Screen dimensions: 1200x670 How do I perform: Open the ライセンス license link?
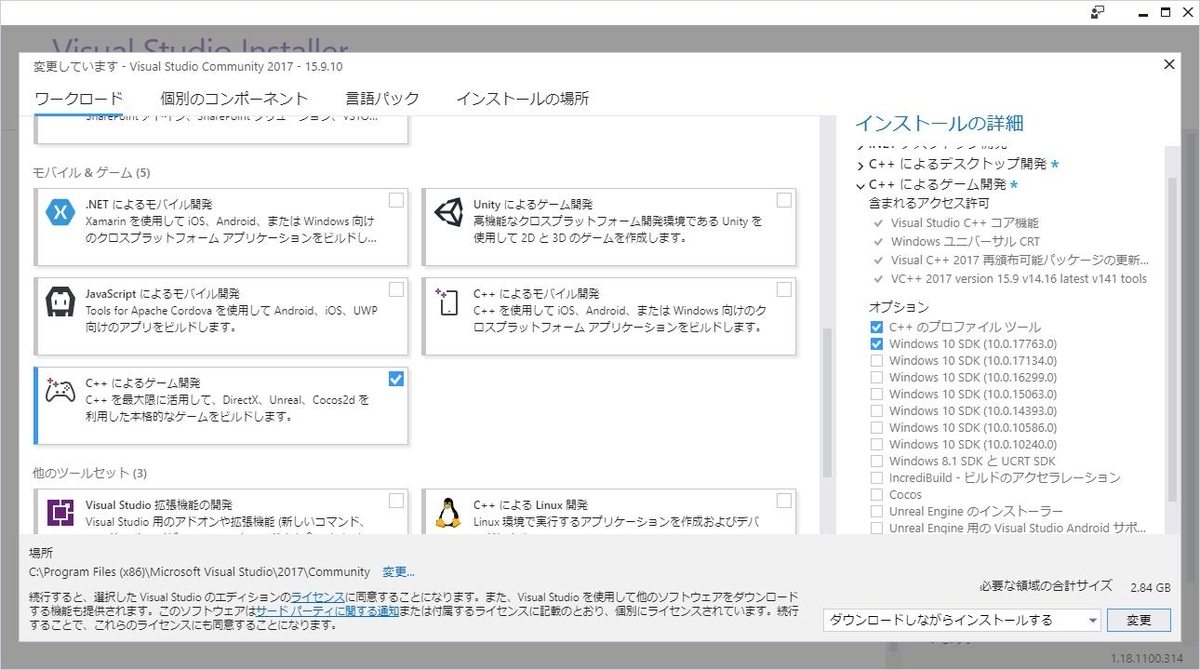tap(317, 596)
